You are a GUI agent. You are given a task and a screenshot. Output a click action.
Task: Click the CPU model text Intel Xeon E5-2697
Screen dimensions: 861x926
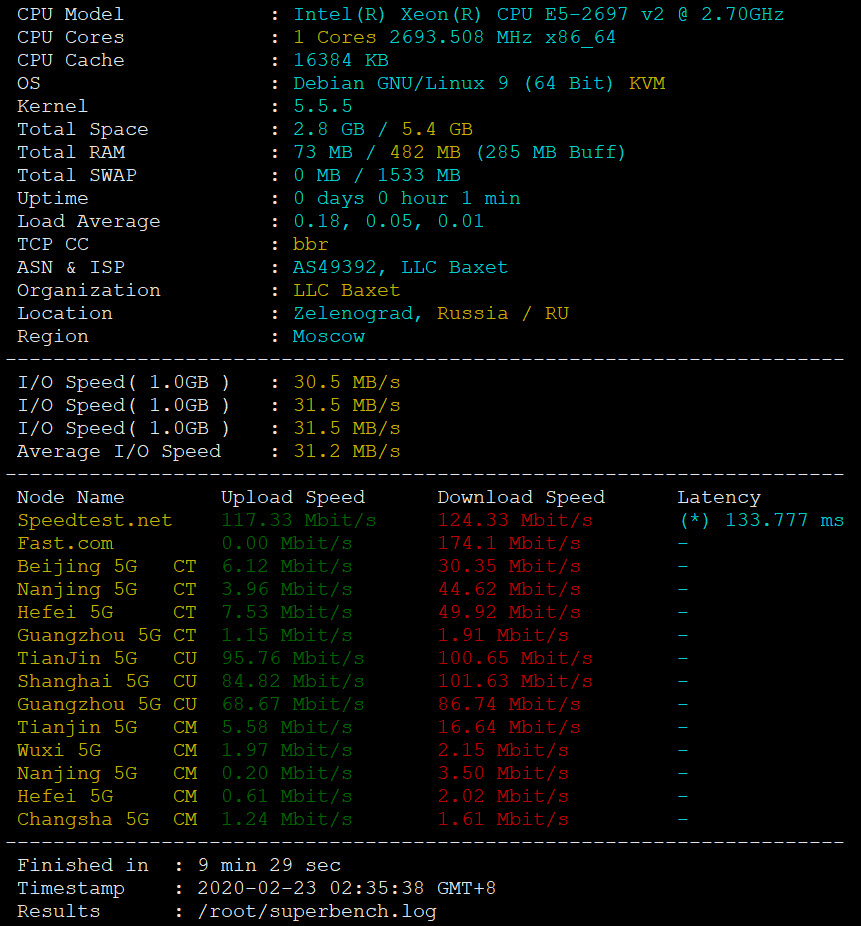pyautogui.click(x=538, y=14)
